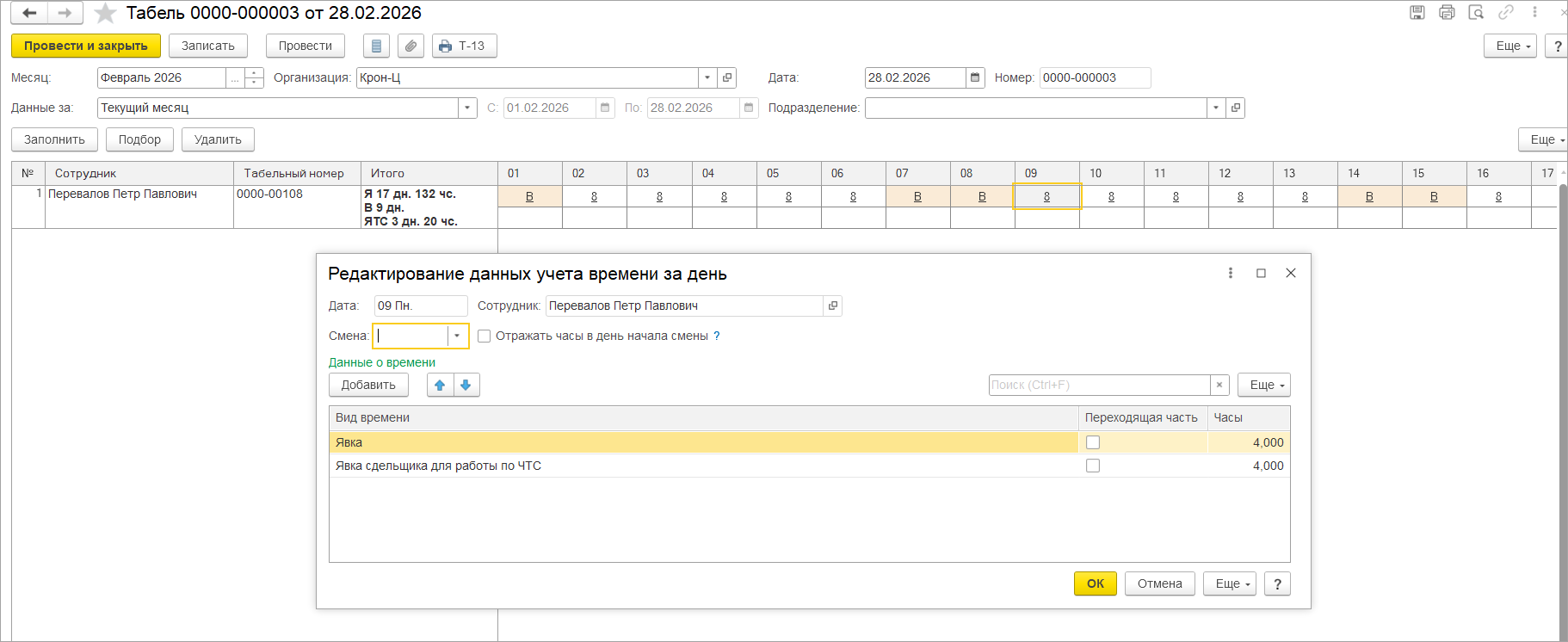
Task: Open attached files paperclip icon
Action: 411,46
